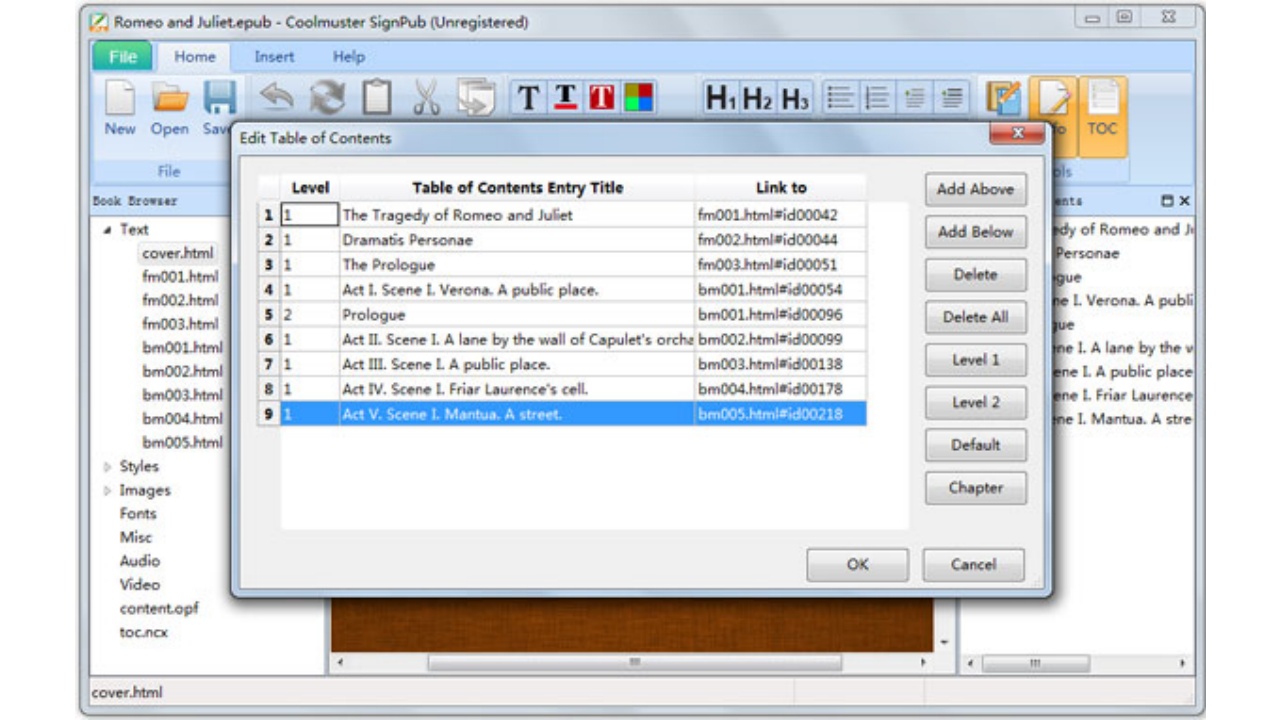Click the Open folder icon
The image size is (1280, 720).
click(x=170, y=100)
